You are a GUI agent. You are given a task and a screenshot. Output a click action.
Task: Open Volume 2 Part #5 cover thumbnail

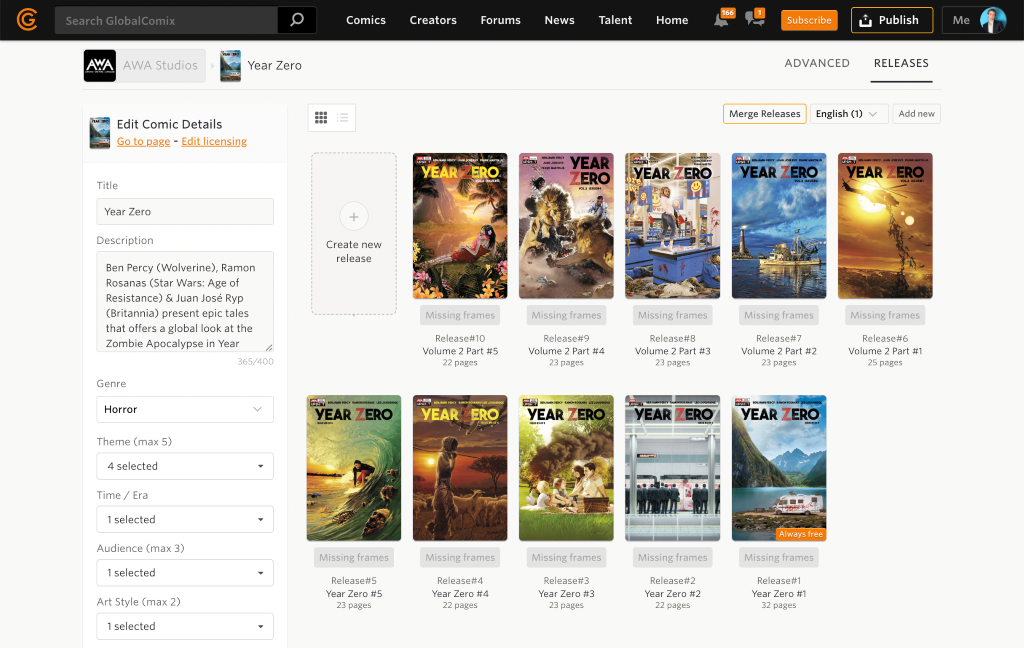coord(460,226)
